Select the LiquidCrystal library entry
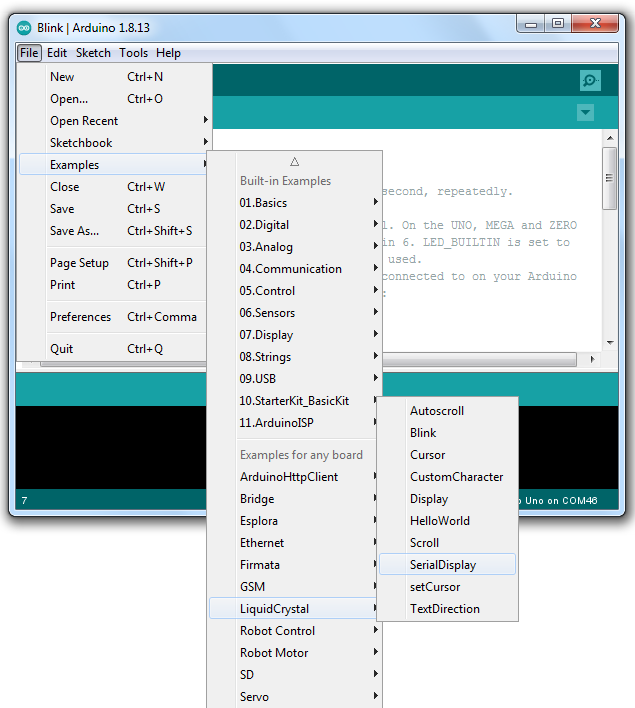The image size is (635, 708). coord(294,609)
